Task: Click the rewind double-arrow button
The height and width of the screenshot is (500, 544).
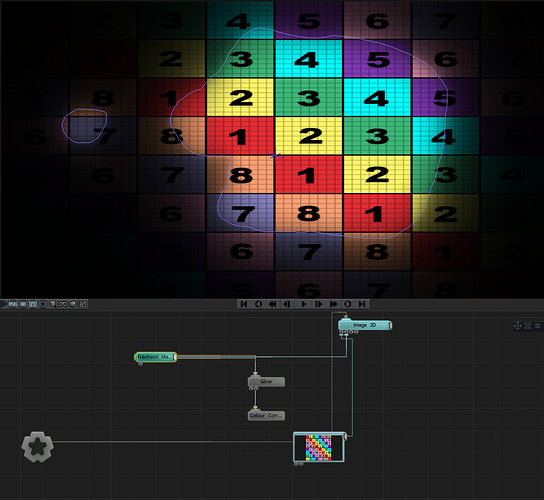Action: click(273, 304)
